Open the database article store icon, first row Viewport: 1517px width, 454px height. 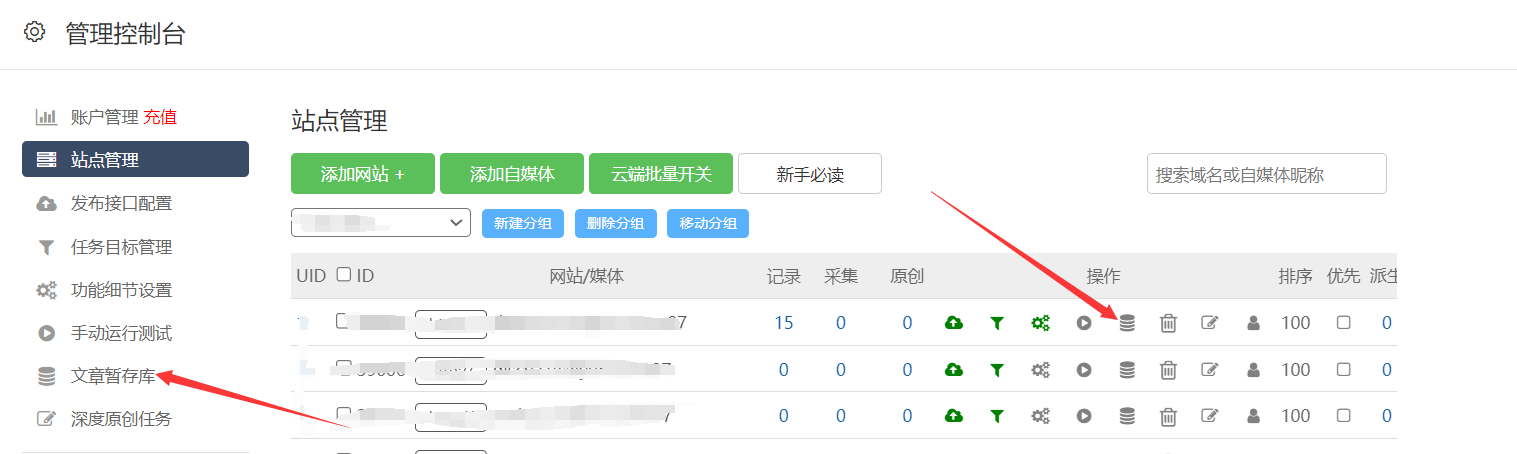click(x=1127, y=323)
